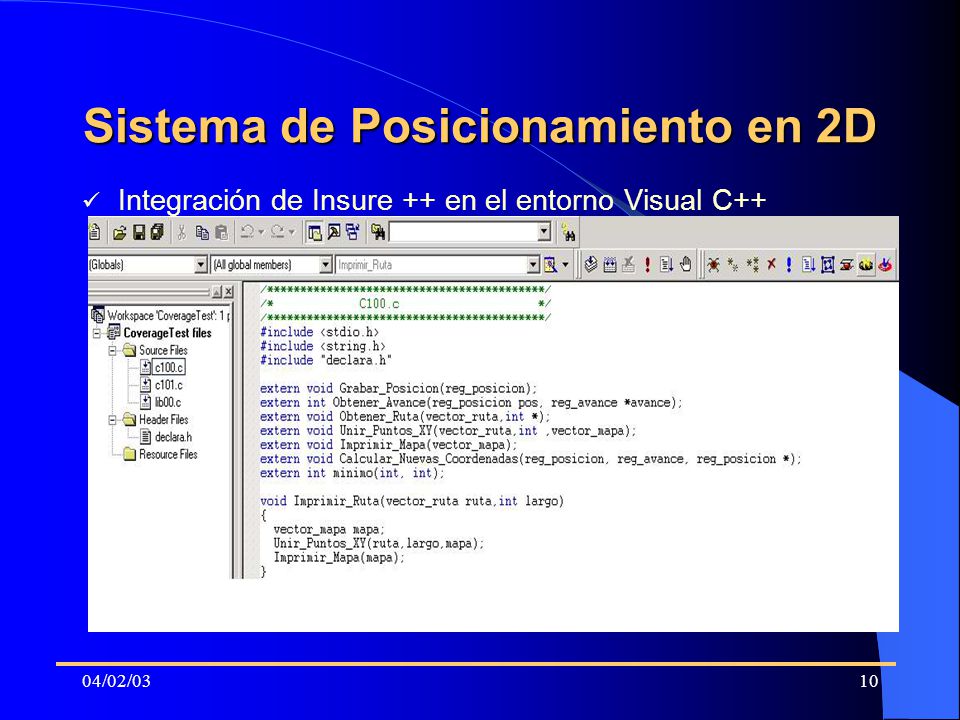Click the 'extern int minimo(int, int);' line
The height and width of the screenshot is (720, 960).
coord(352,473)
